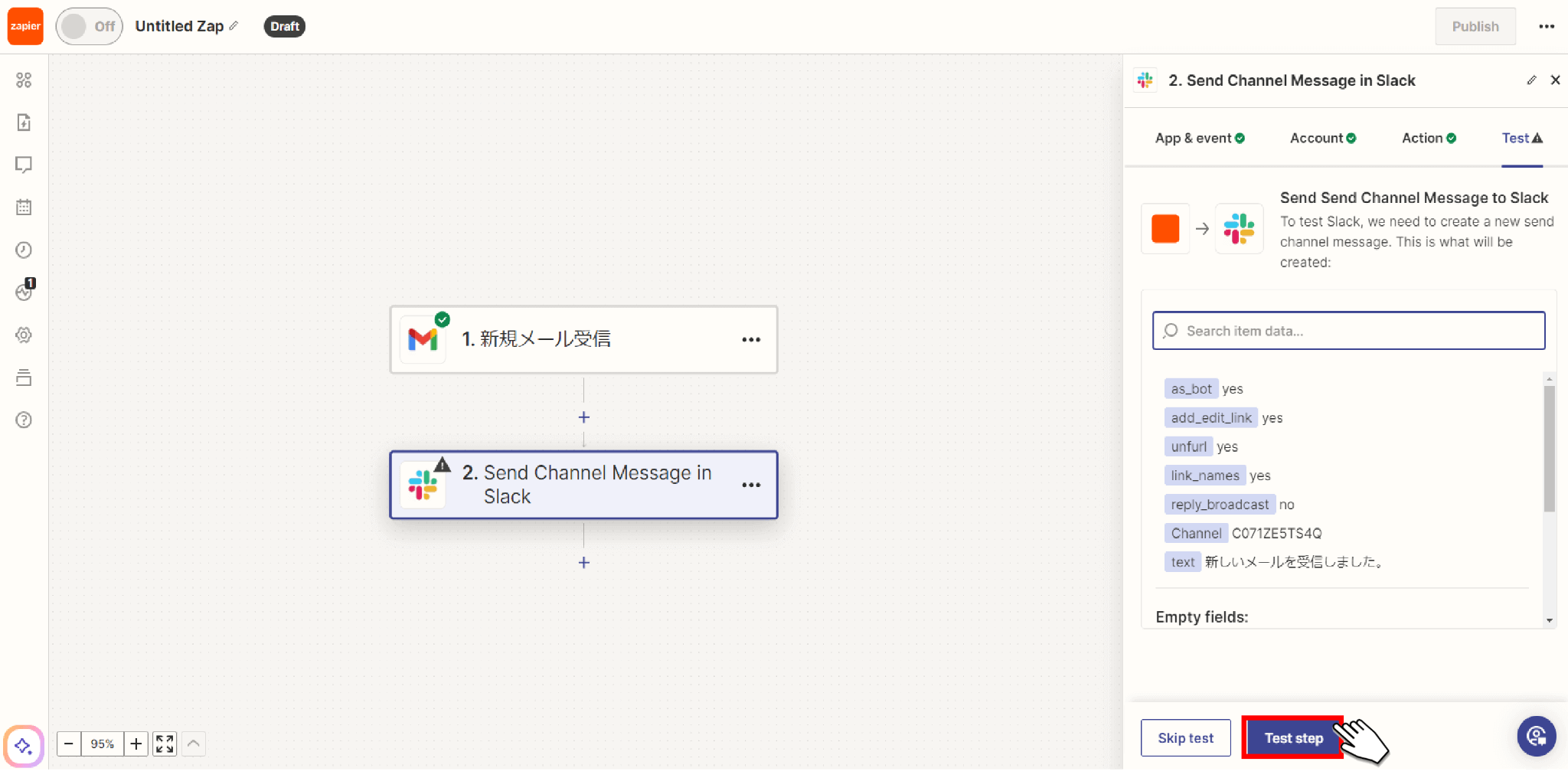Click the text field tag
Screen dimensions: 1568x778
1183,562
